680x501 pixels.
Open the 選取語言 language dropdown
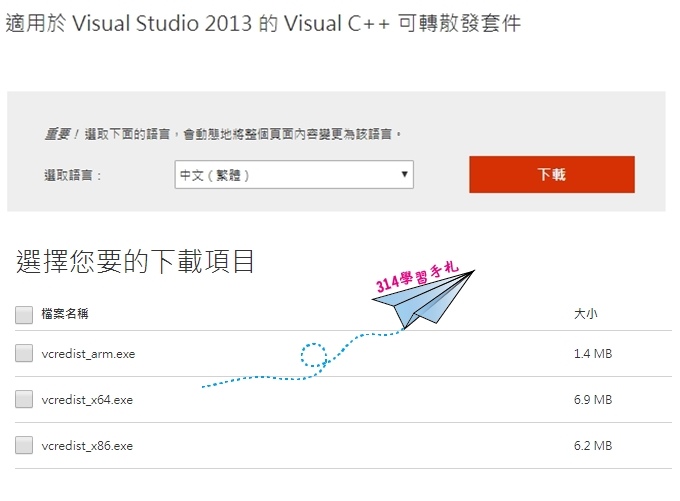294,174
